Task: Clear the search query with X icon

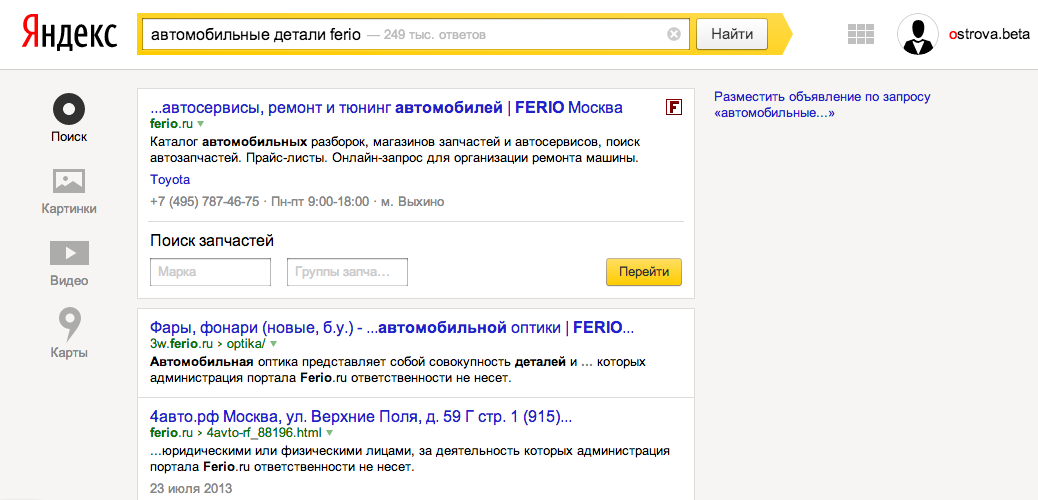Action: [x=674, y=34]
